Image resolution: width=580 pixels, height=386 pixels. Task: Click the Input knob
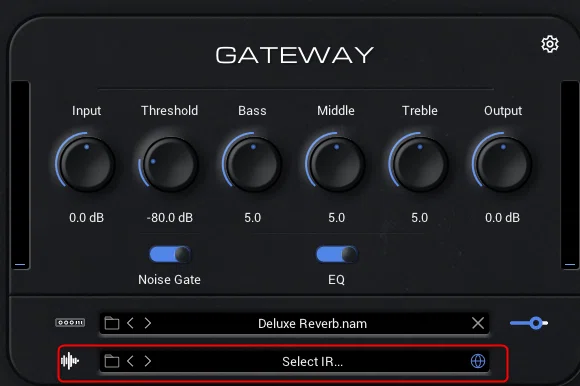click(87, 164)
